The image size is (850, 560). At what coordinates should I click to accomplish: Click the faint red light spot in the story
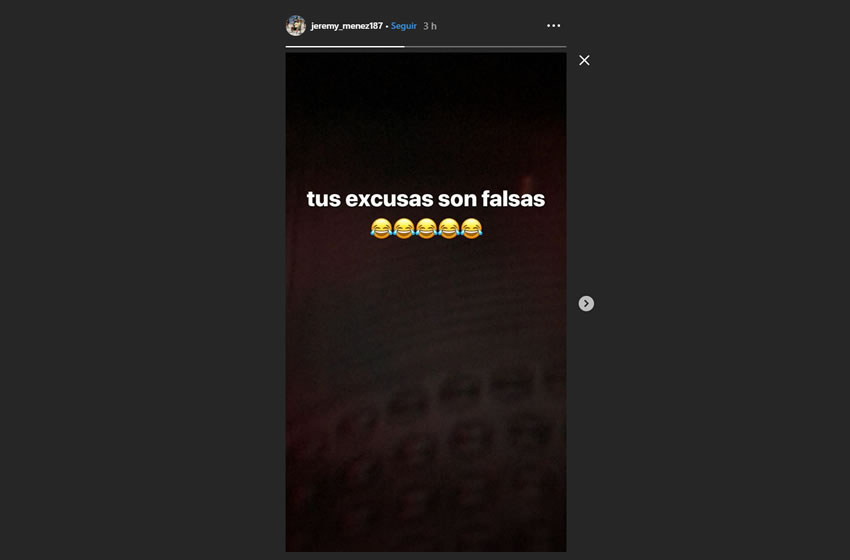[526, 182]
